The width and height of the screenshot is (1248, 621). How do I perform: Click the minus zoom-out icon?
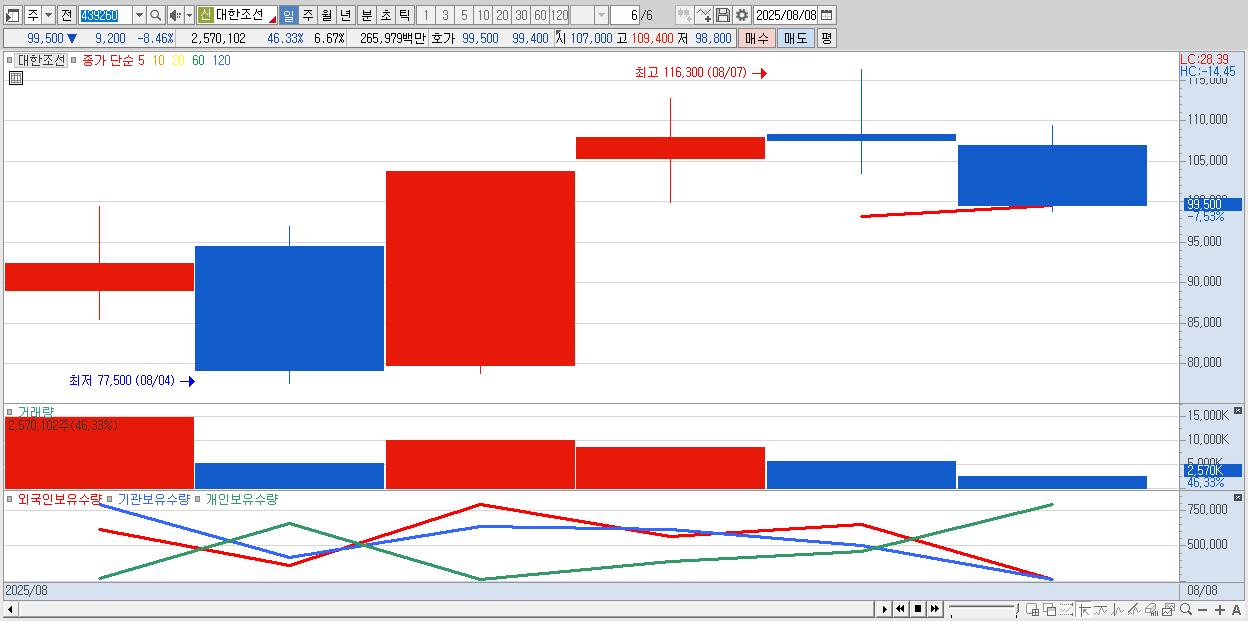pyautogui.click(x=1202, y=609)
